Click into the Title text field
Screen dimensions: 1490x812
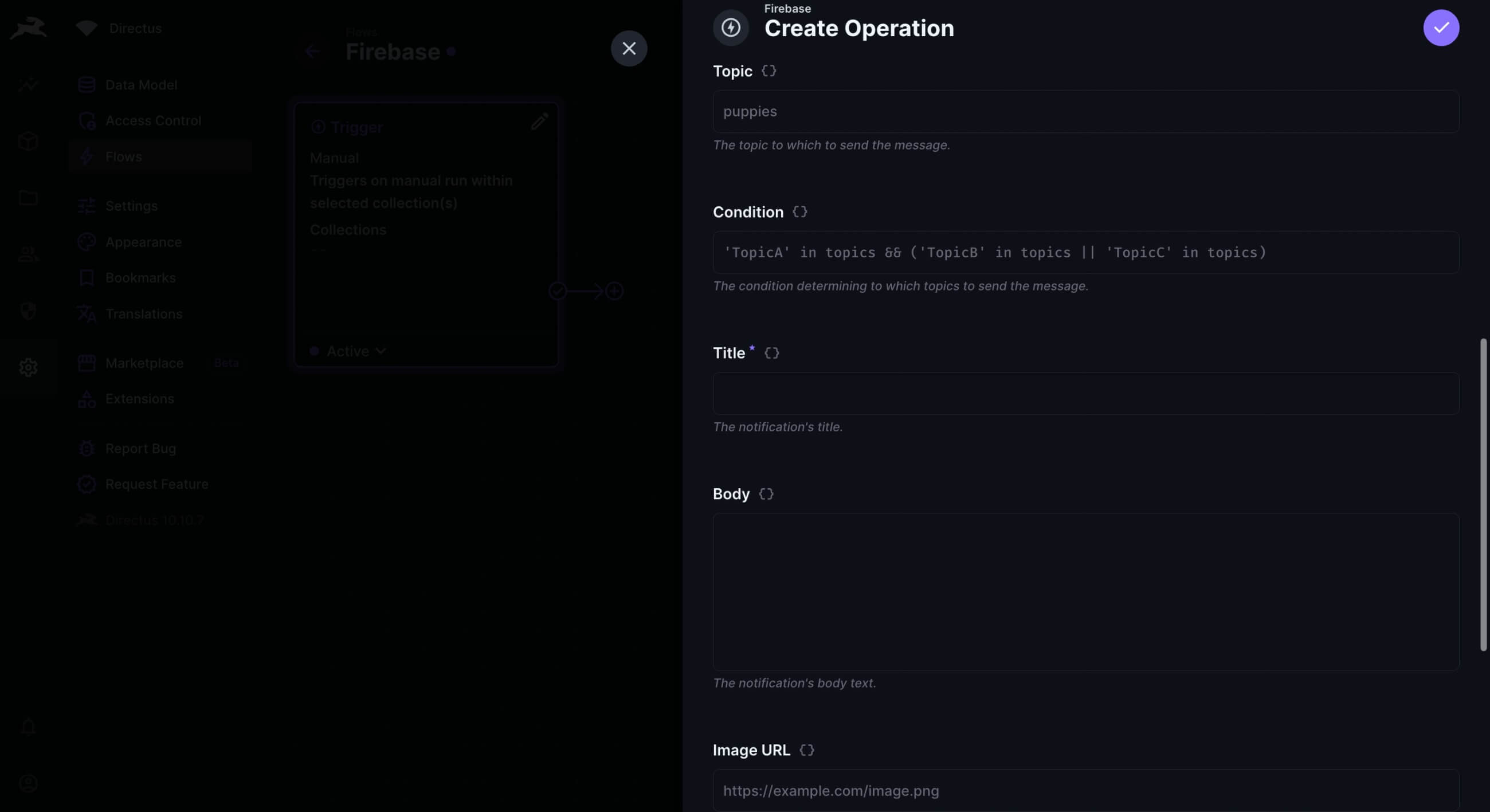(1085, 393)
